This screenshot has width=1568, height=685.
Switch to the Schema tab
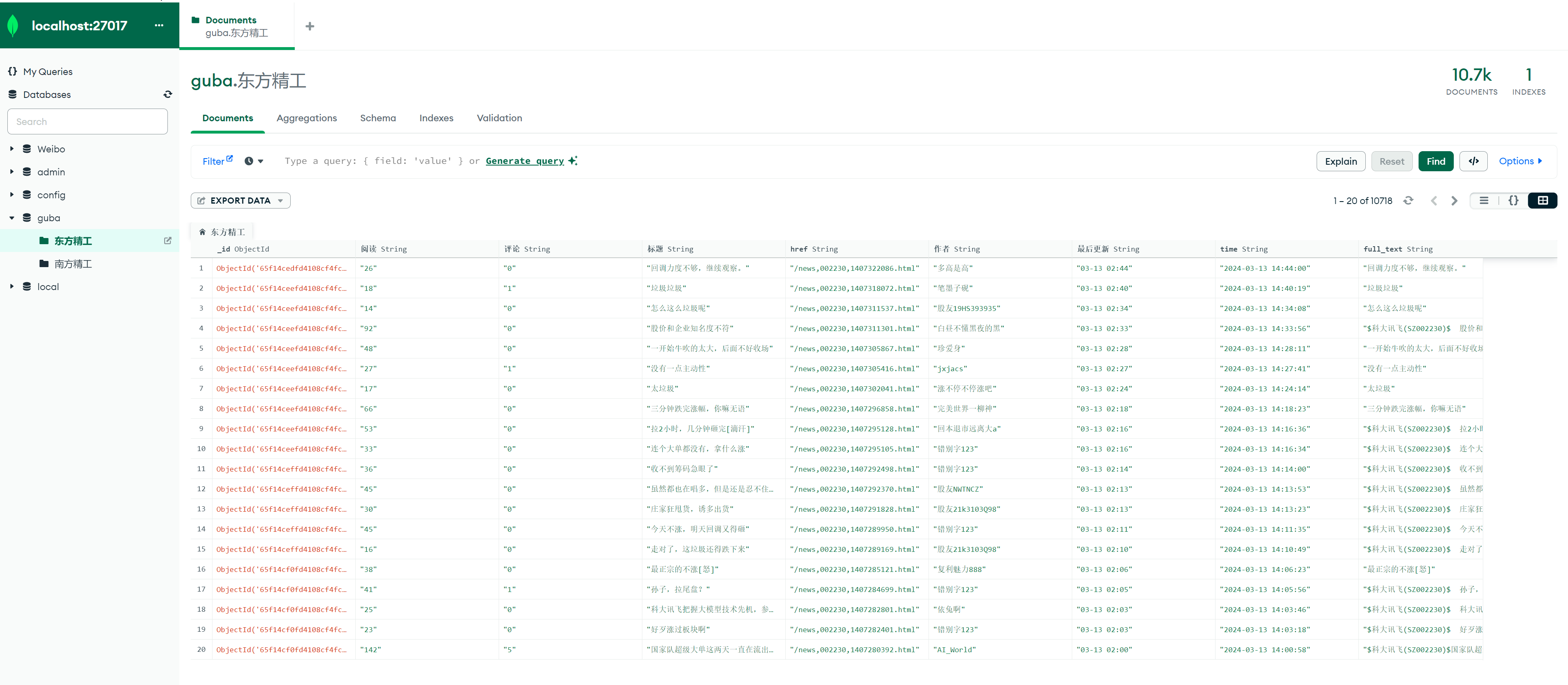(x=377, y=118)
